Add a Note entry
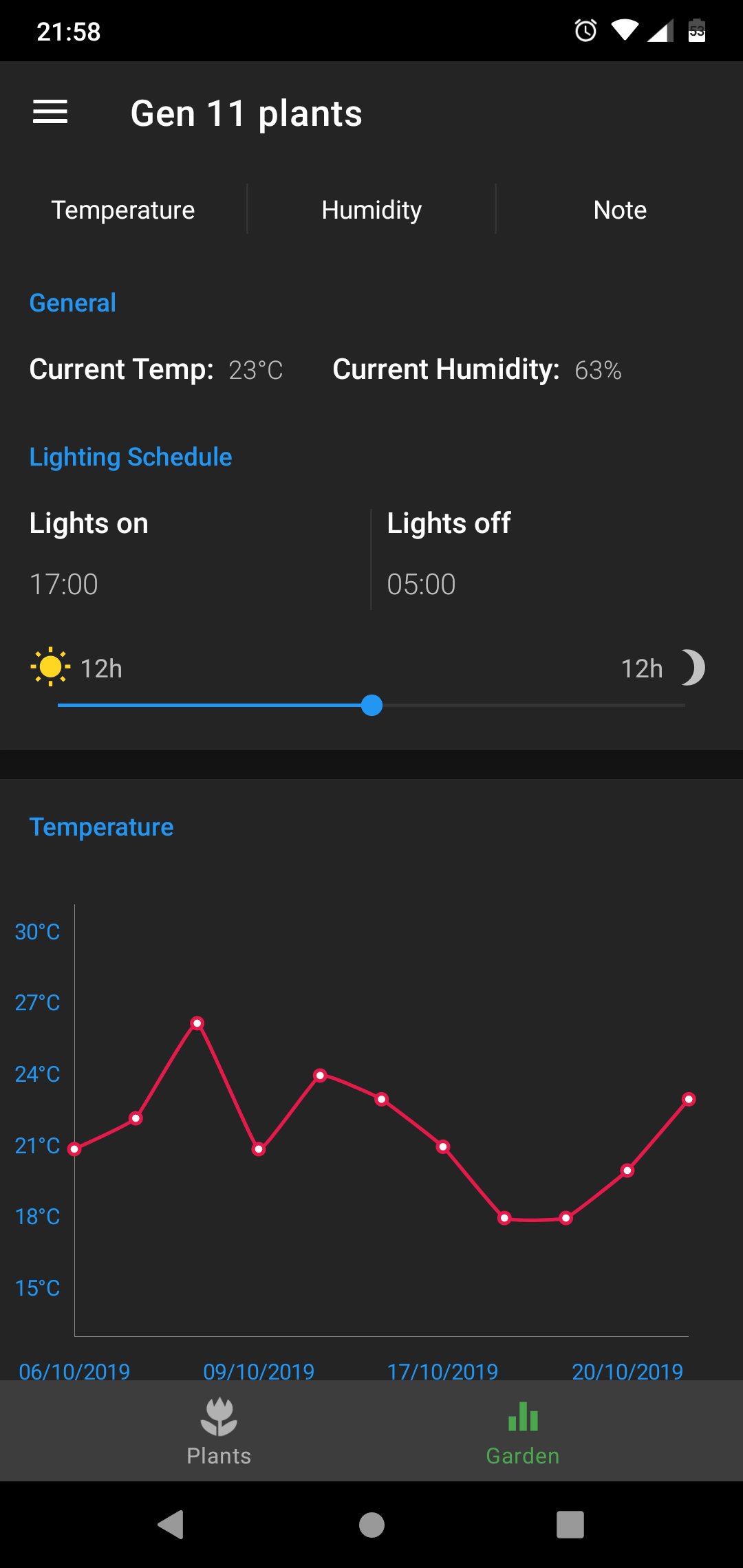The image size is (743, 1568). (x=620, y=210)
